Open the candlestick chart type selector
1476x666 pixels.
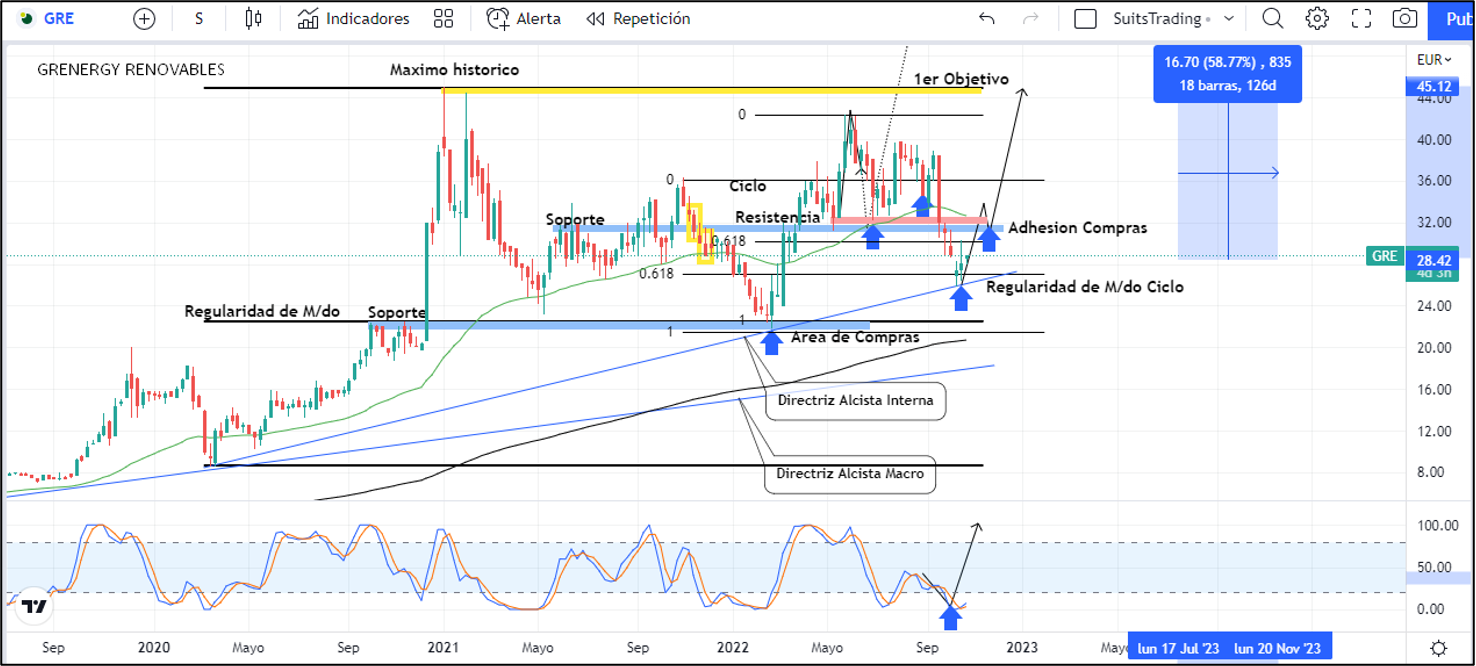253,19
